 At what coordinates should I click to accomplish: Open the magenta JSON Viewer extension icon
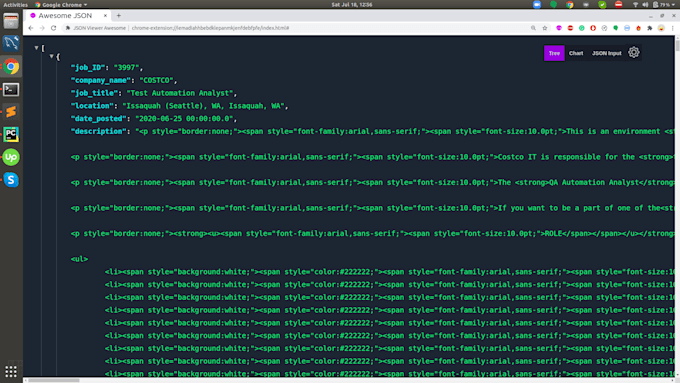tap(559, 28)
